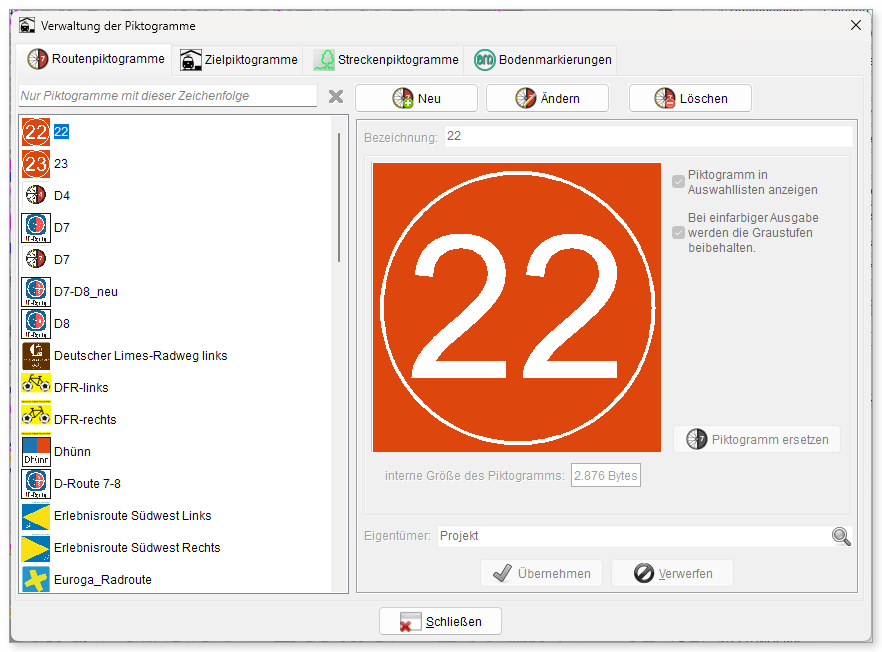
Task: Toggle the 'Graustufen beibehalten' checkbox
Action: (x=678, y=232)
